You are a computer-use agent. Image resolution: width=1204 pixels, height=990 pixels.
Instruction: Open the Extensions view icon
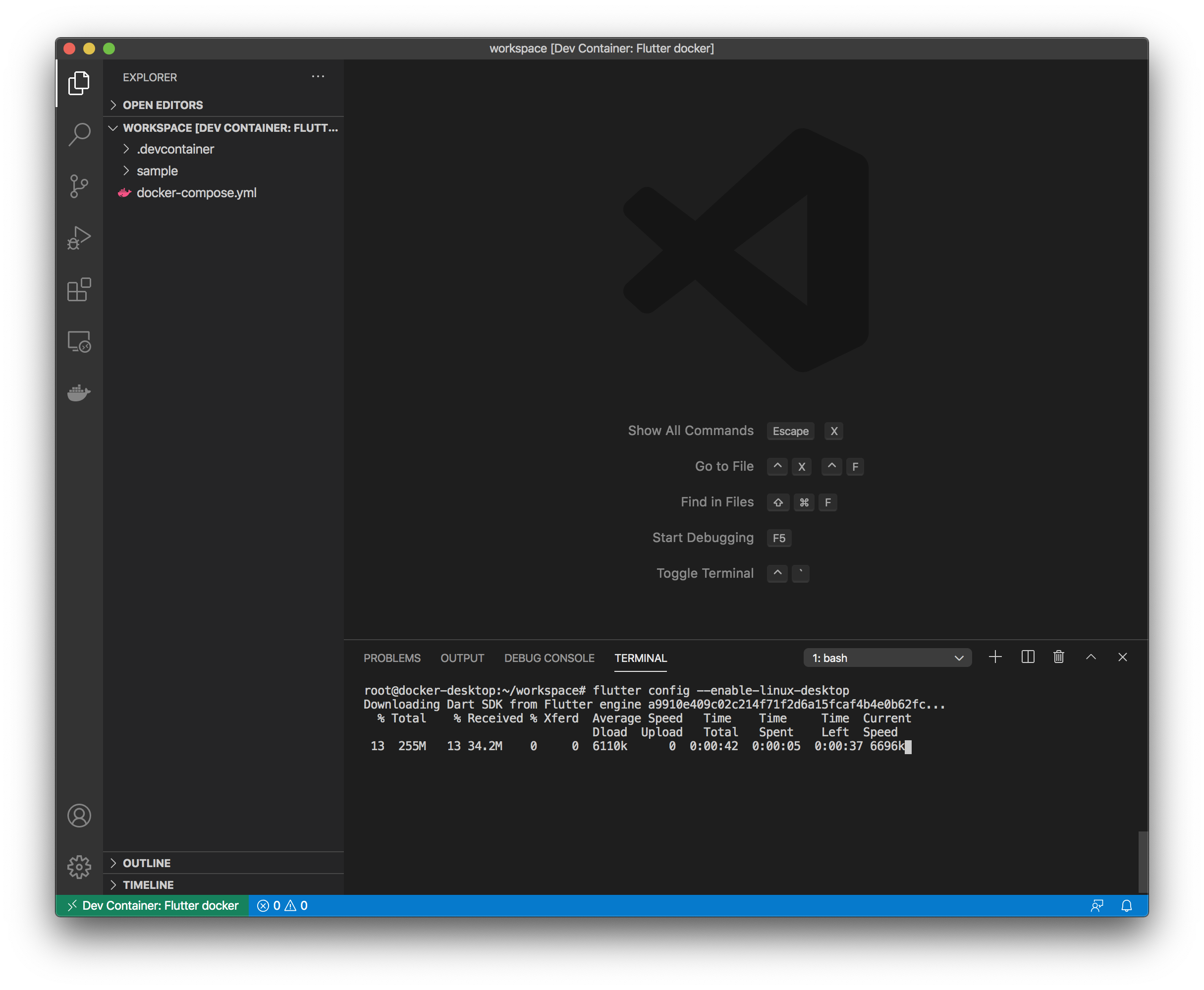pos(79,290)
